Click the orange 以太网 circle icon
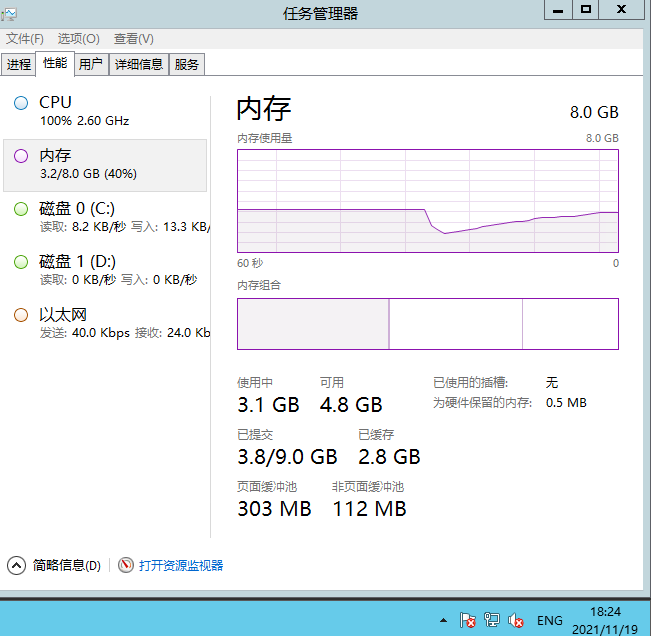Viewport: 652px width, 636px height. click(x=21, y=315)
